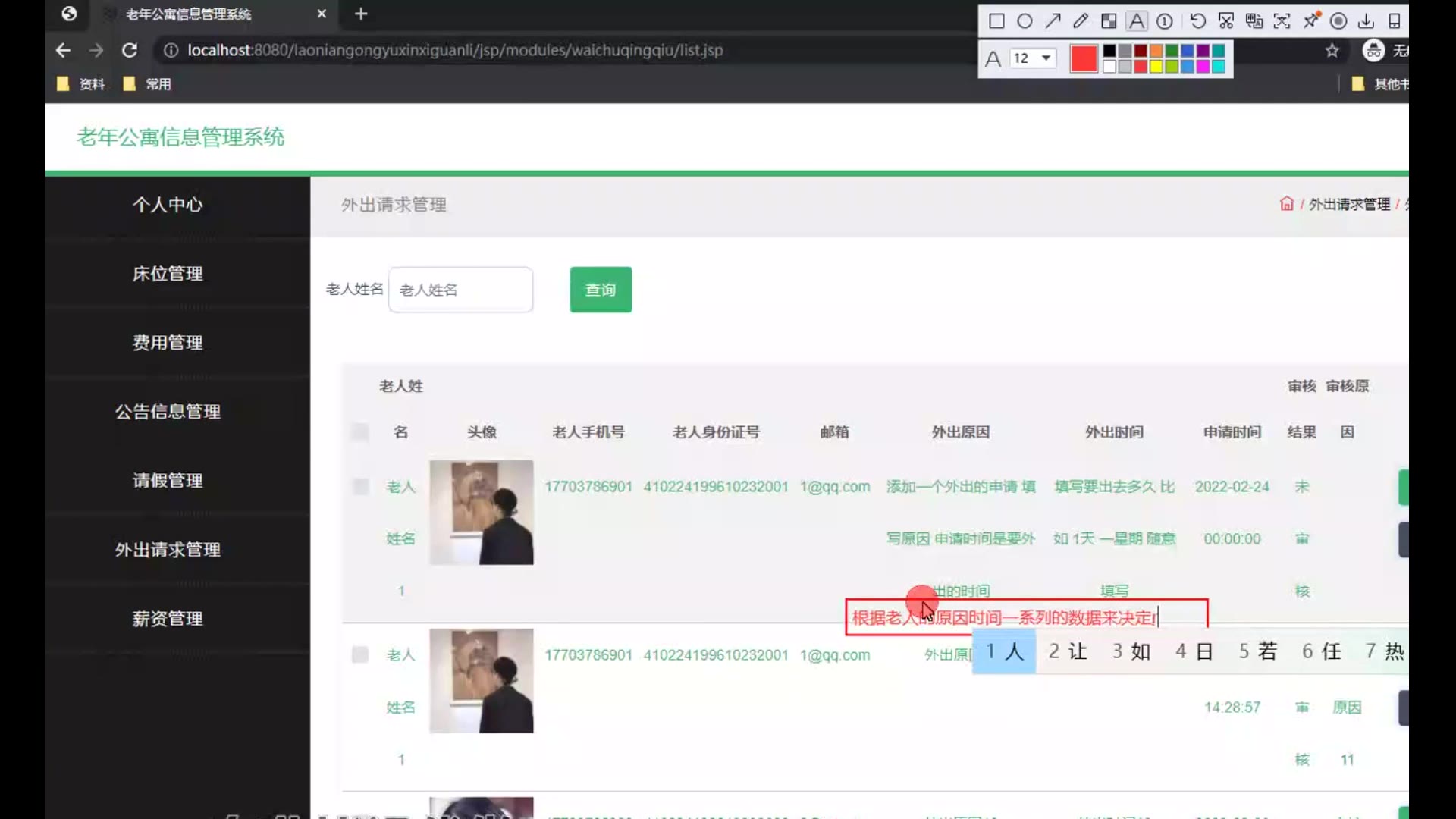Select the ellipse annotation tool

[x=1025, y=21]
